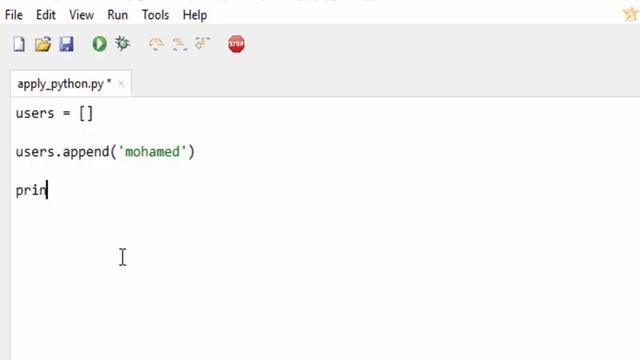Click the Step into debug icon

pos(180,44)
